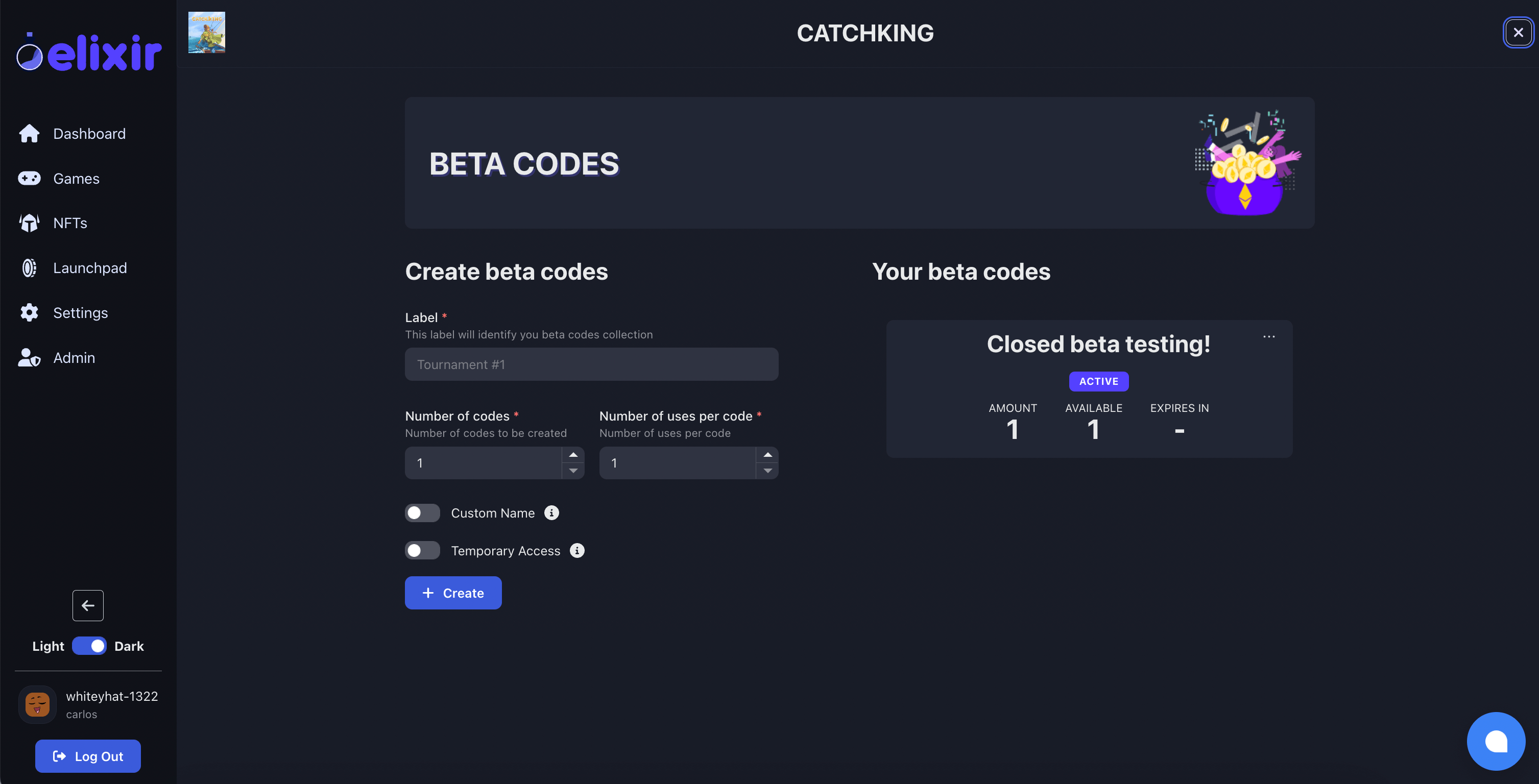Focus the Label input field
The width and height of the screenshot is (1539, 784).
(x=591, y=364)
